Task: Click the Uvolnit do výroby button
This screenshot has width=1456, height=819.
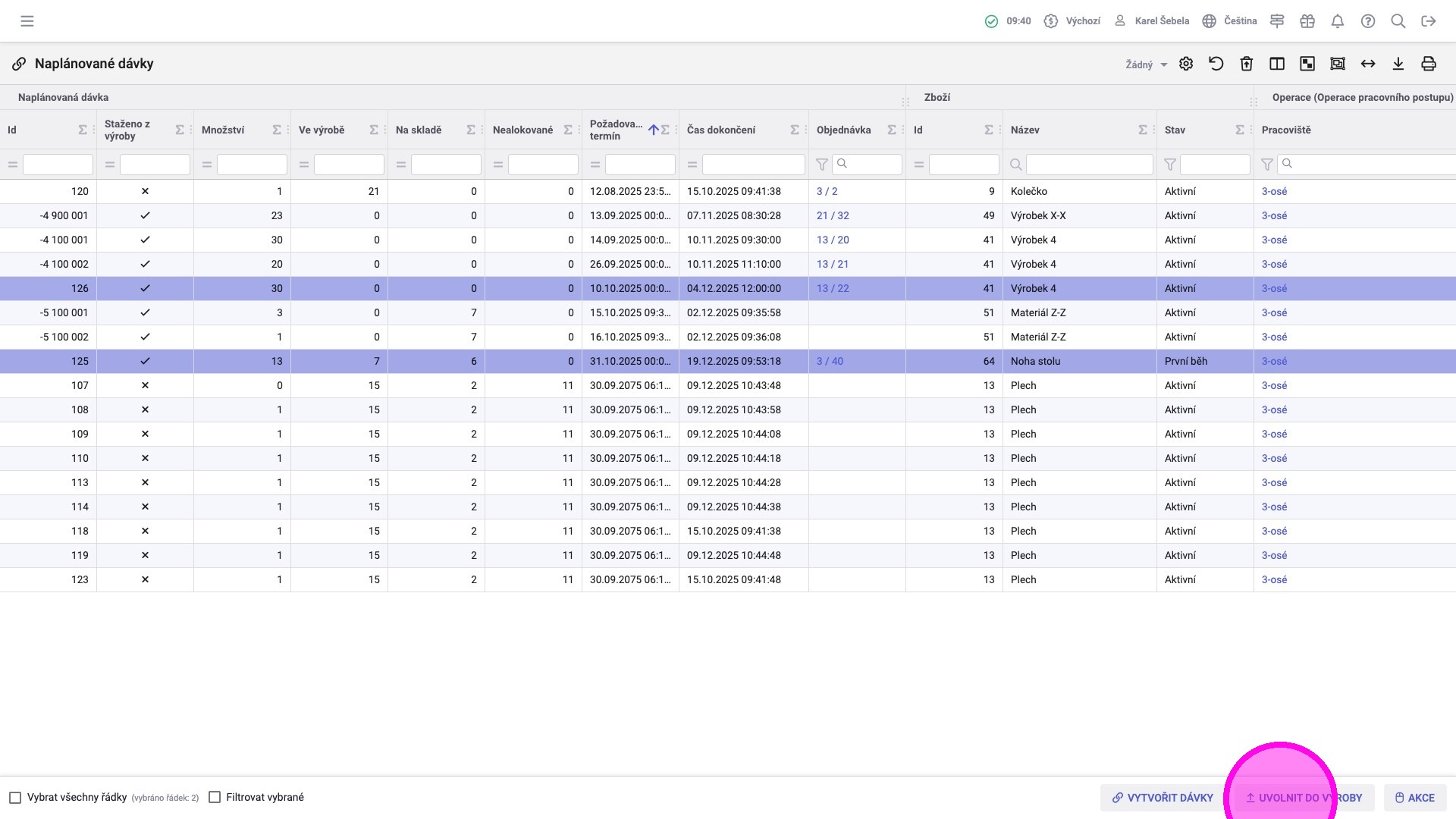Action: point(1304,798)
